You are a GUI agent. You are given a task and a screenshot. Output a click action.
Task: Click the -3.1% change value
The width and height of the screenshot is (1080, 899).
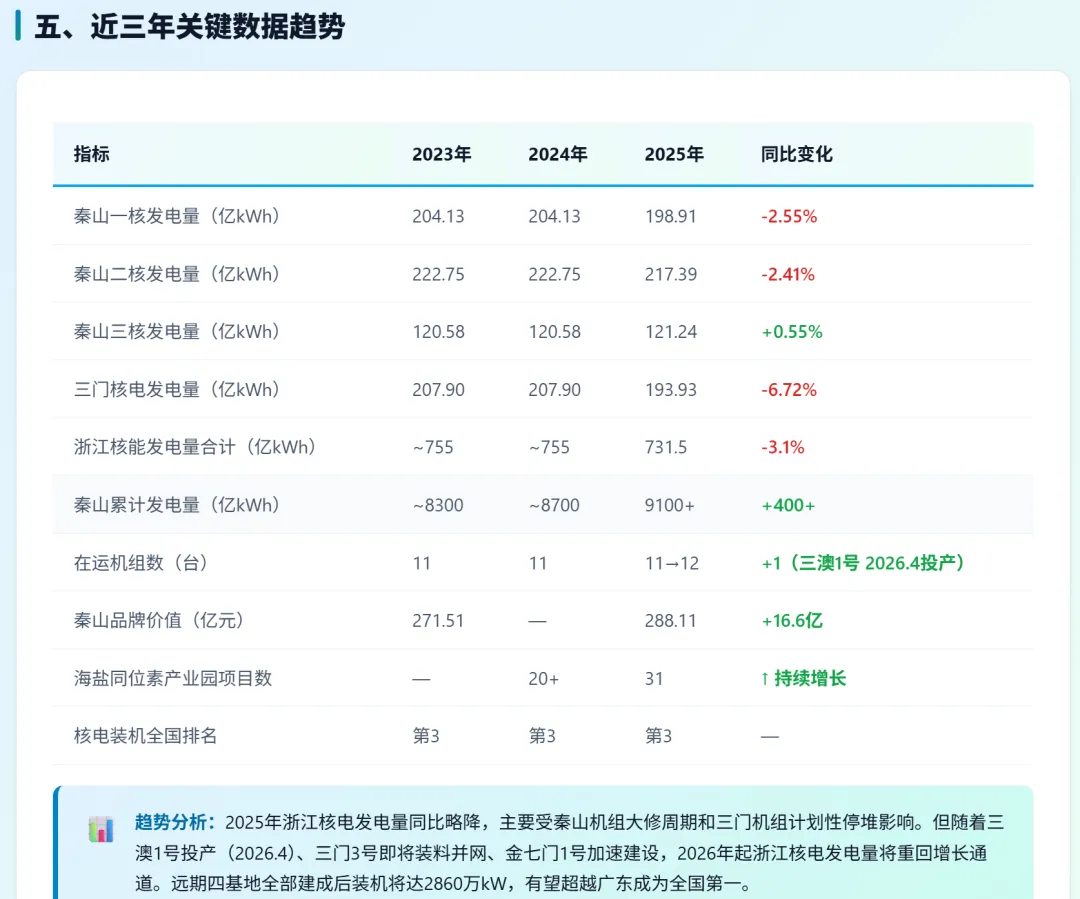(782, 447)
